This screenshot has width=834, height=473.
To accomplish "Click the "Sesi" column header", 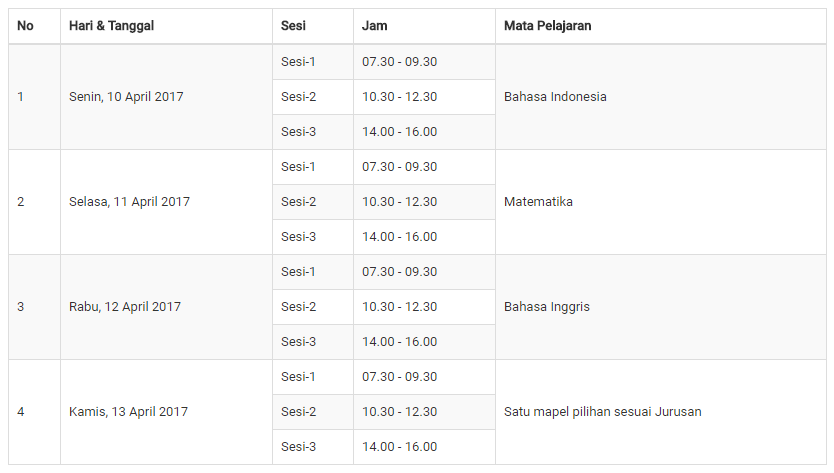I will (x=313, y=26).
